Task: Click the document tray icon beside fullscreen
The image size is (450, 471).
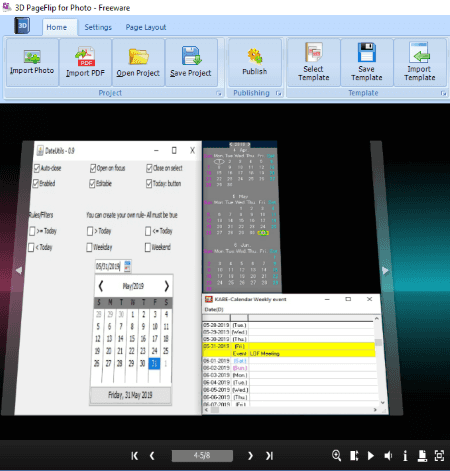Action: point(422,456)
